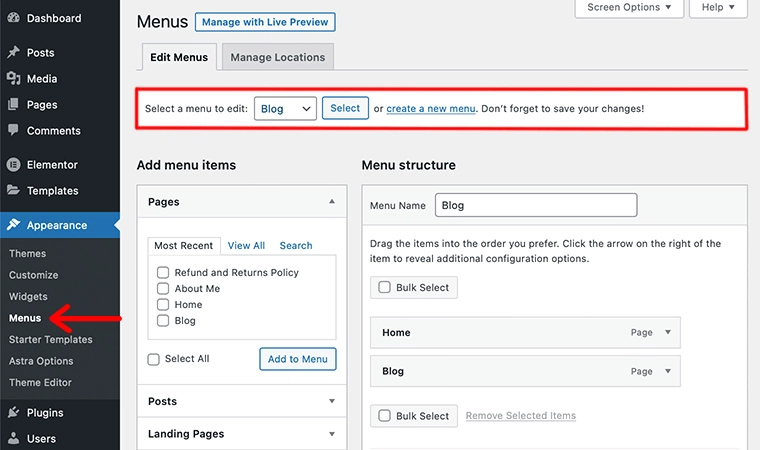Open Theme Editor in the sidebar
760x450 pixels.
pos(40,383)
